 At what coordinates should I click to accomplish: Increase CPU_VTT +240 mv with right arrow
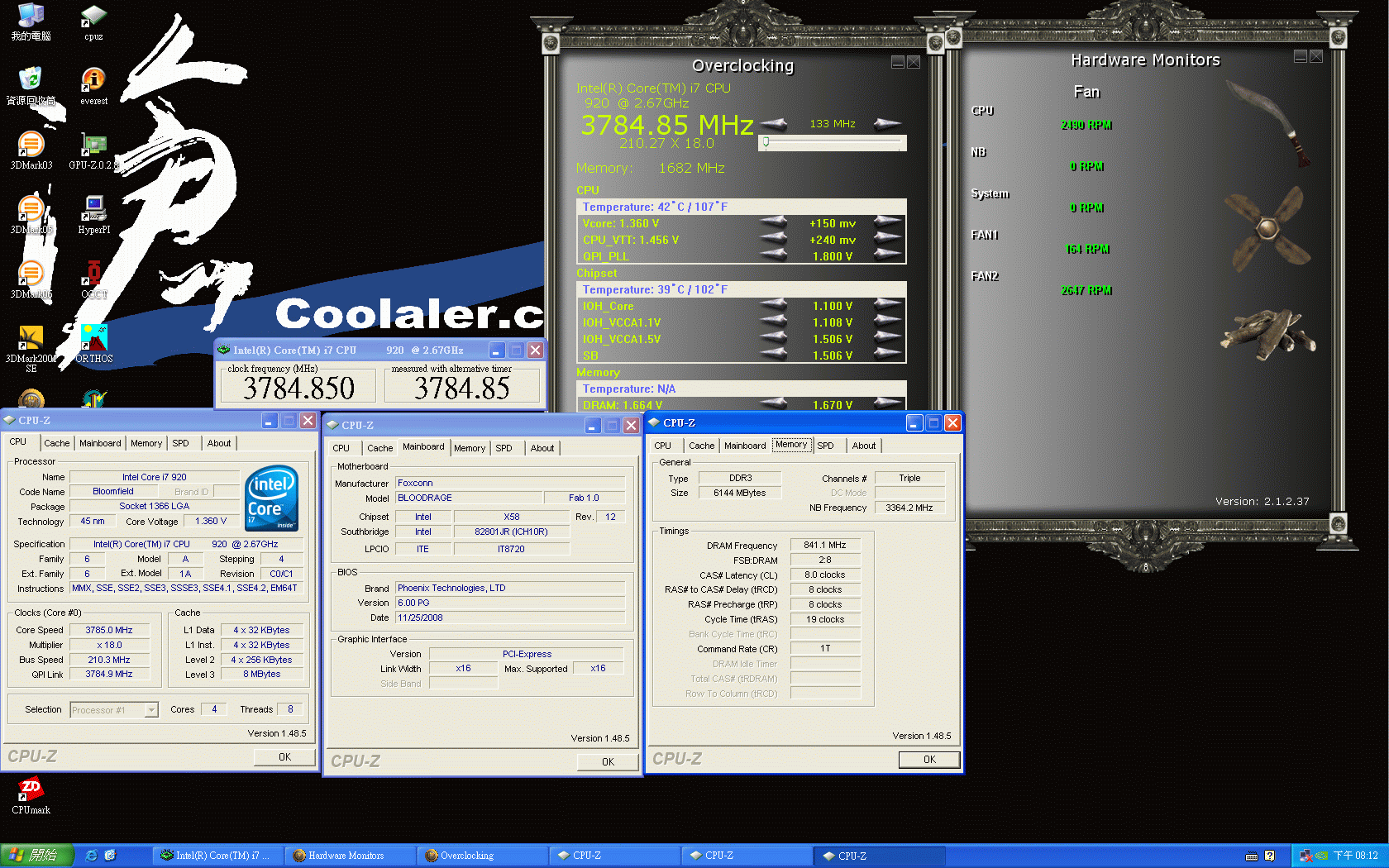(x=887, y=238)
